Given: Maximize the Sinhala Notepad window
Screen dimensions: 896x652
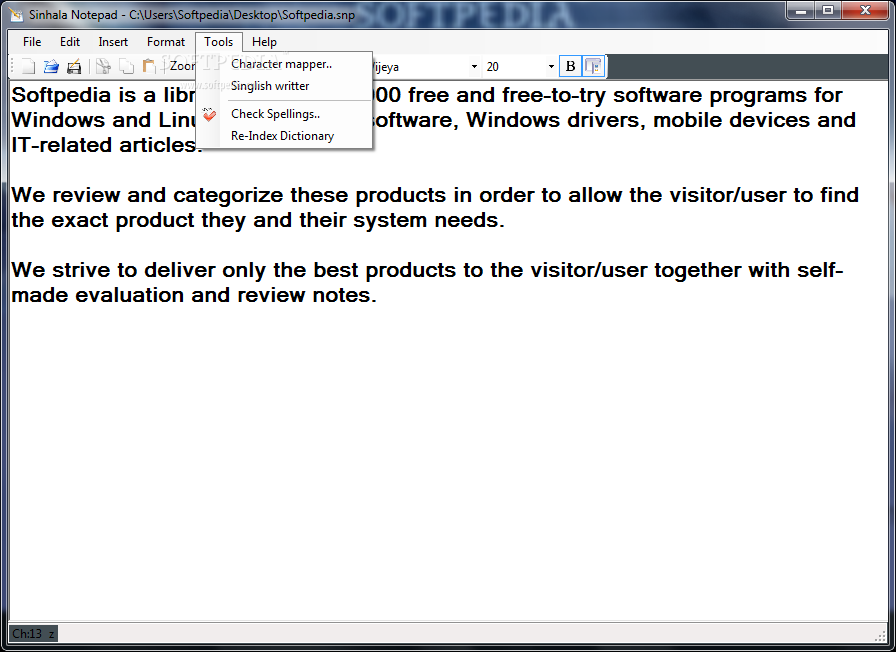Looking at the screenshot, I should (x=827, y=11).
